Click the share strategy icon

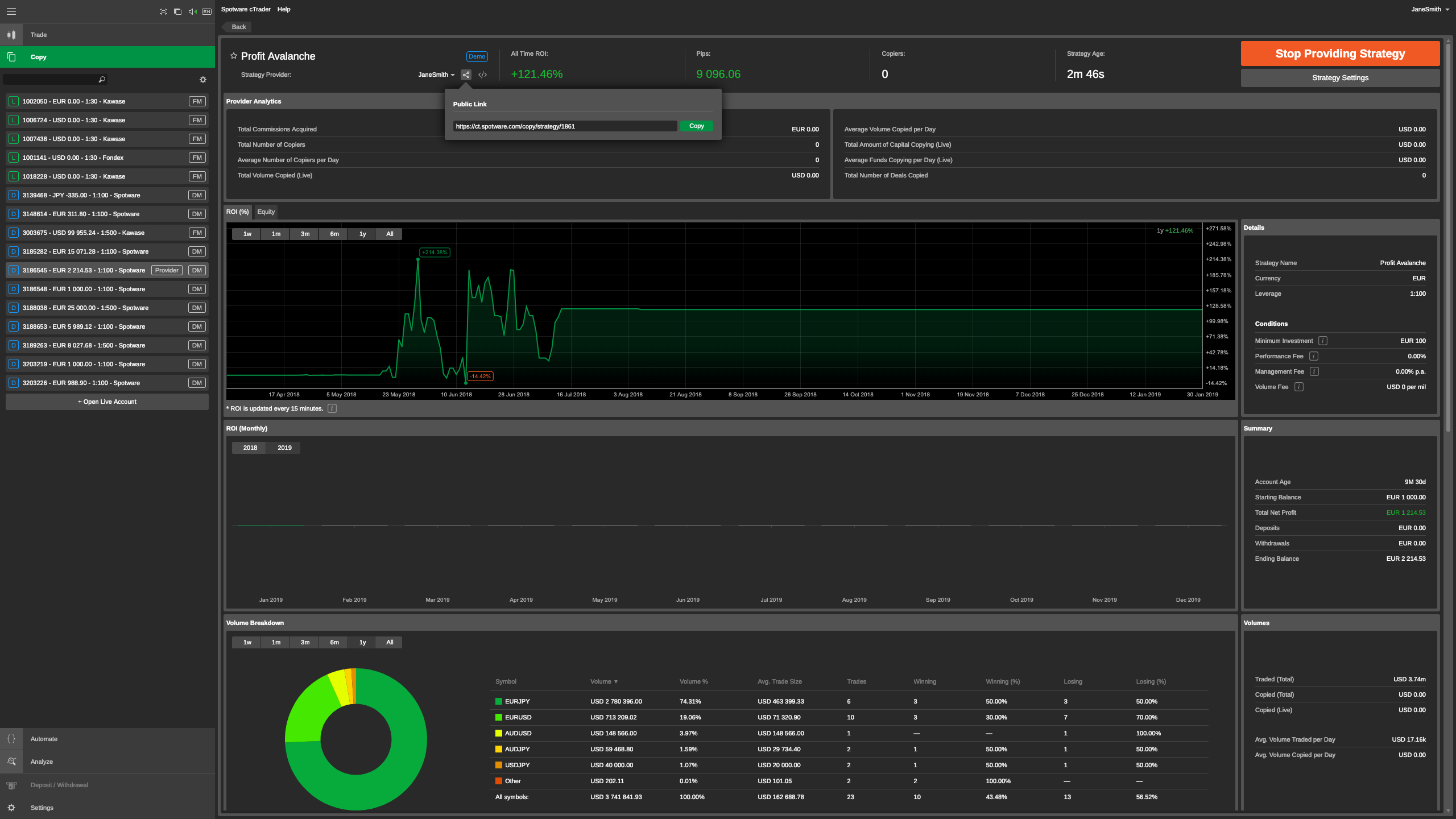click(466, 75)
